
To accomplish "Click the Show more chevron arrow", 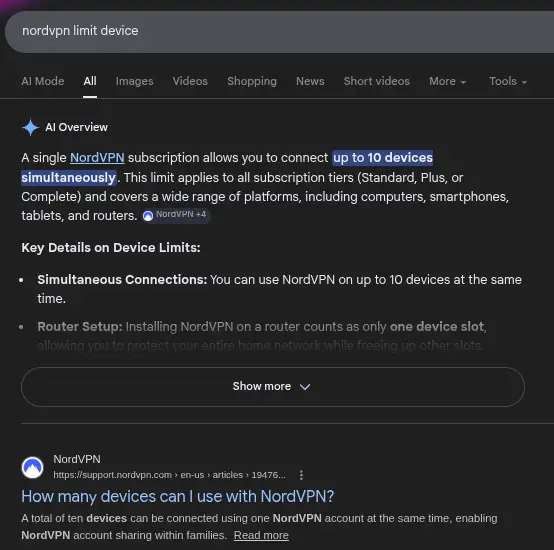I will coord(305,387).
